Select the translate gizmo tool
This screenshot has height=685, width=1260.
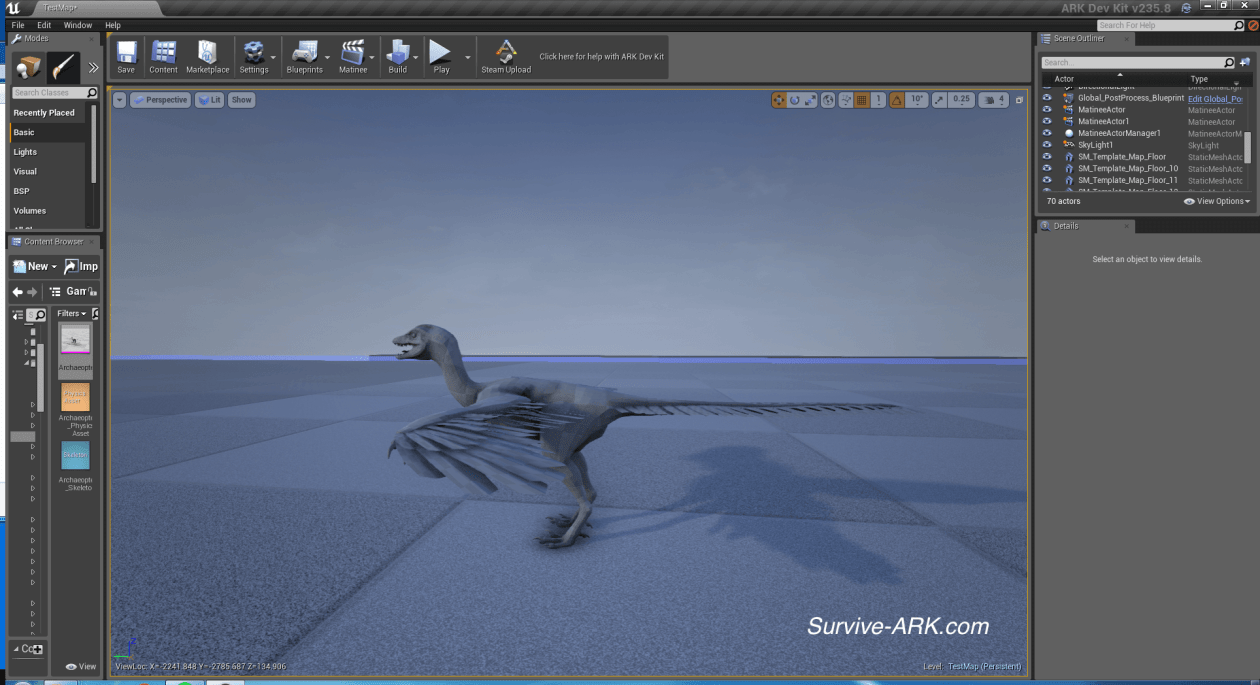pyautogui.click(x=779, y=100)
